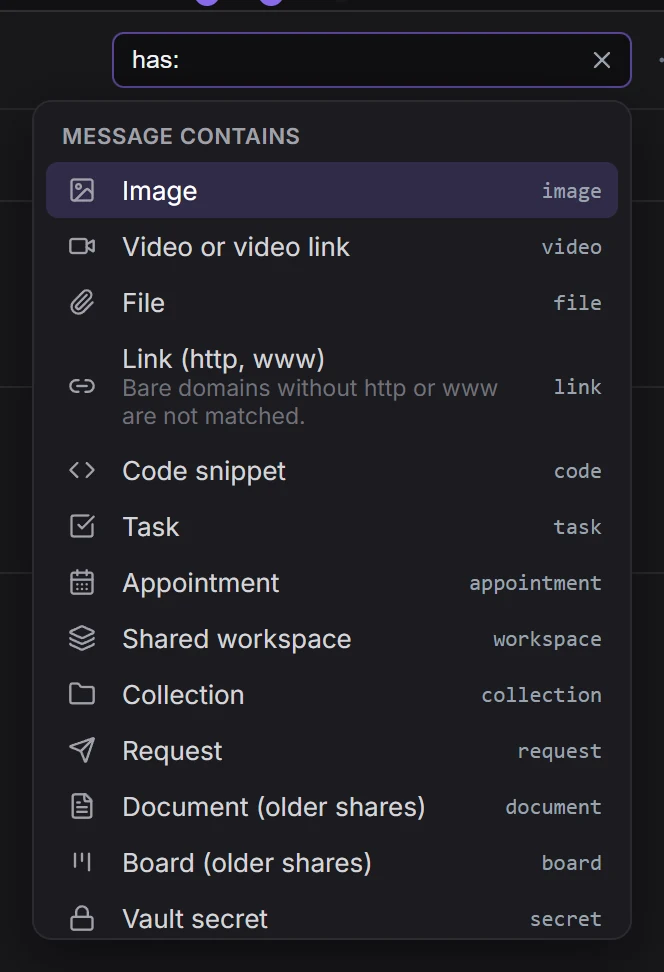
Task: Clear the search field with the X
Action: (601, 60)
